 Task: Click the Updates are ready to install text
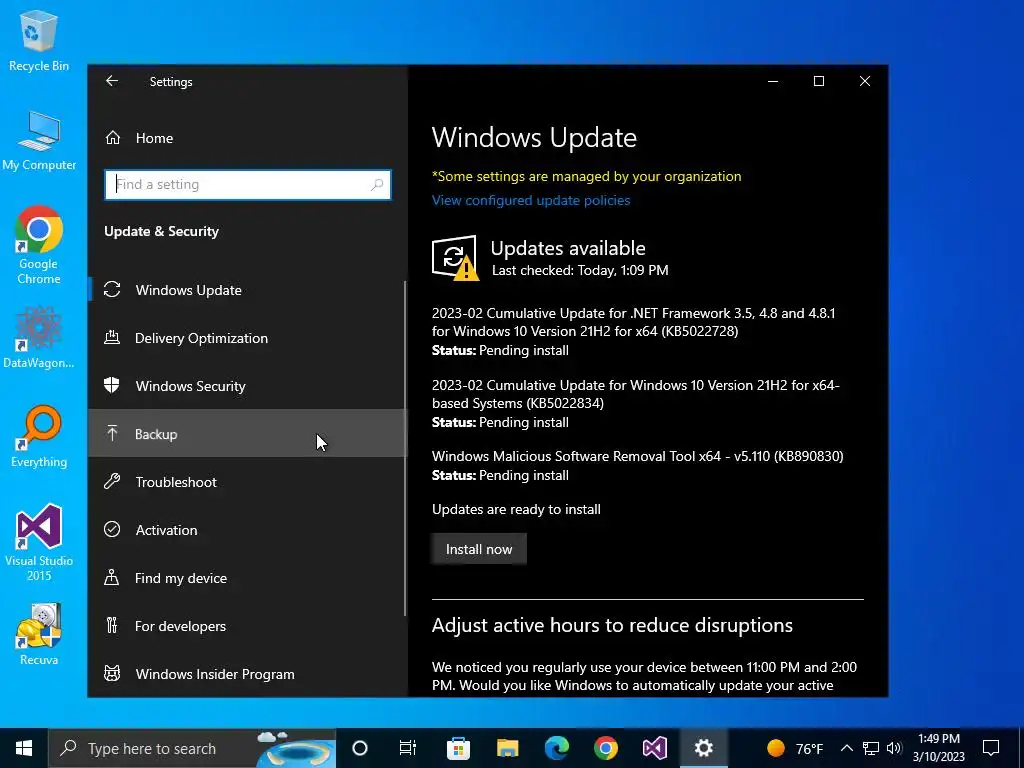point(516,509)
